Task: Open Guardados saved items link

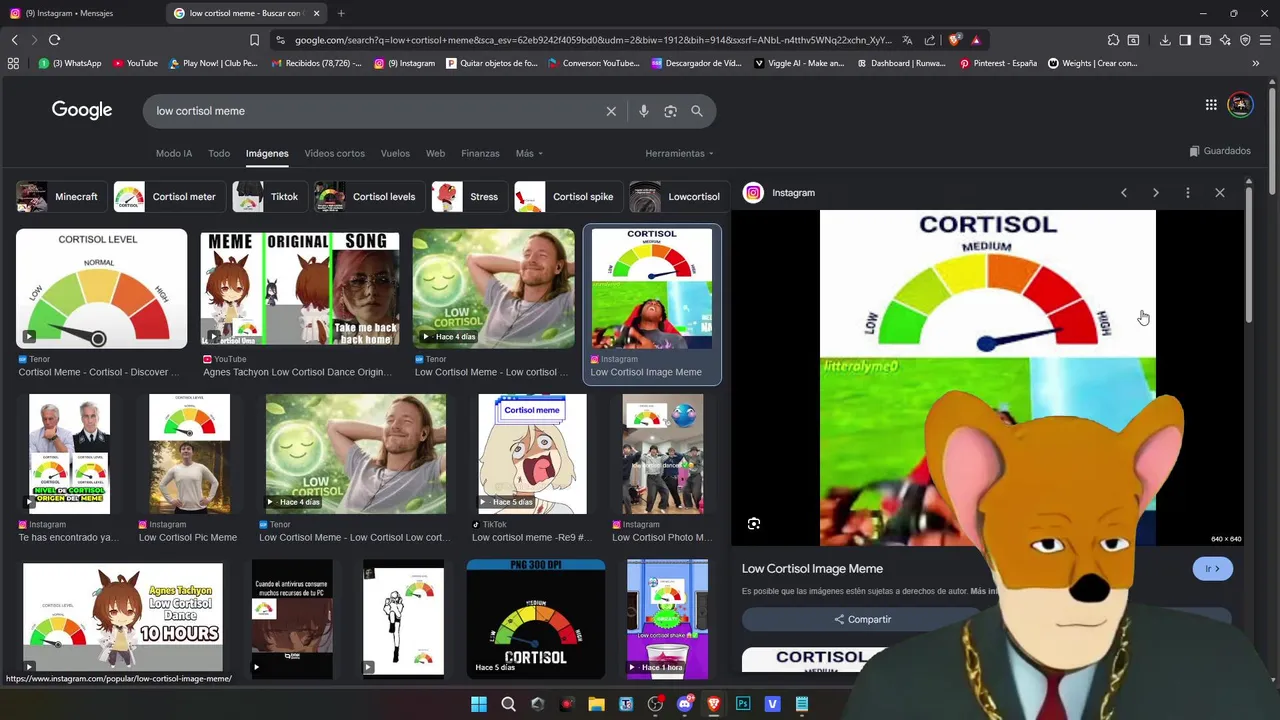Action: [1220, 151]
